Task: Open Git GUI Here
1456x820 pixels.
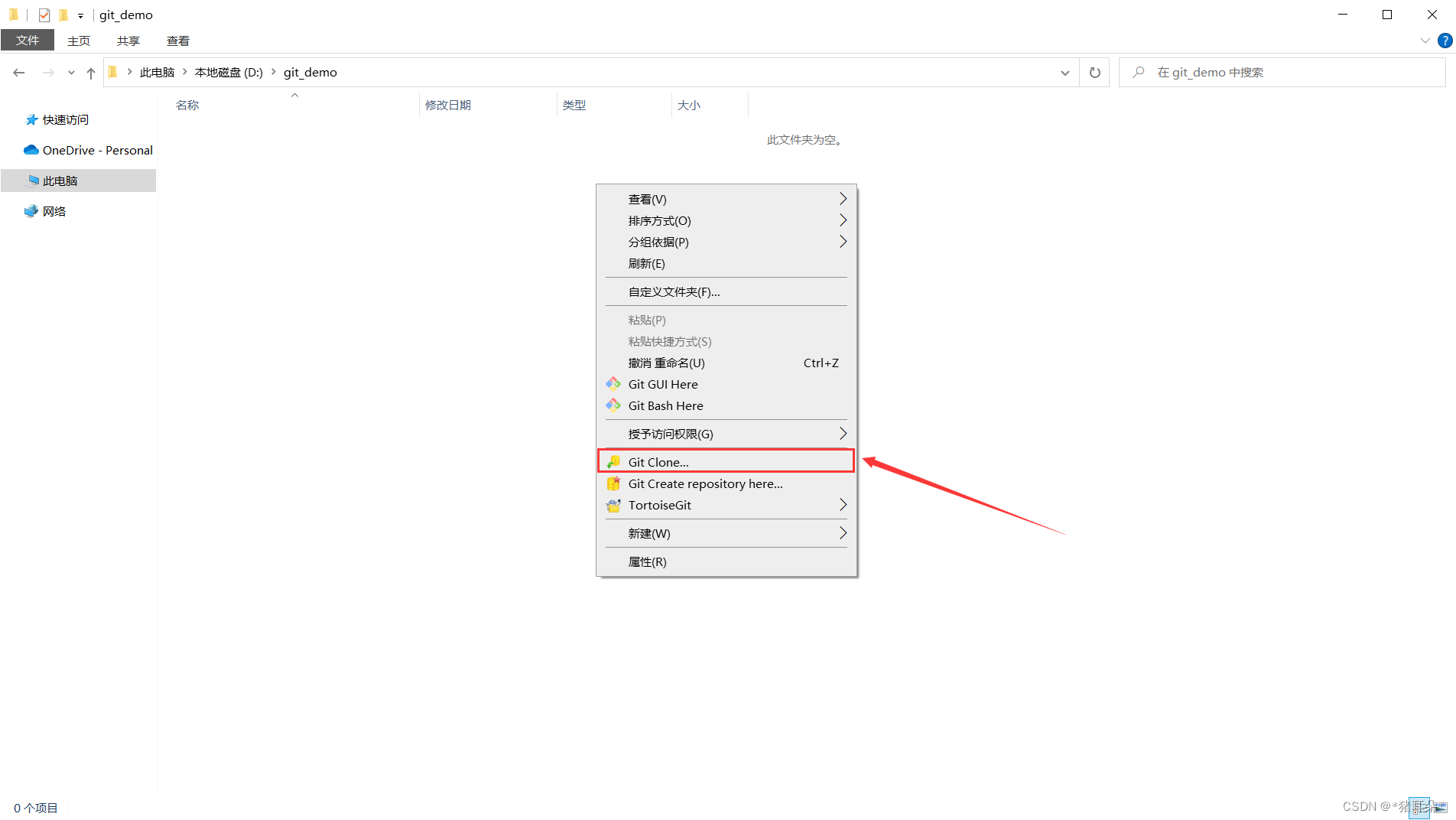Action: click(x=661, y=384)
